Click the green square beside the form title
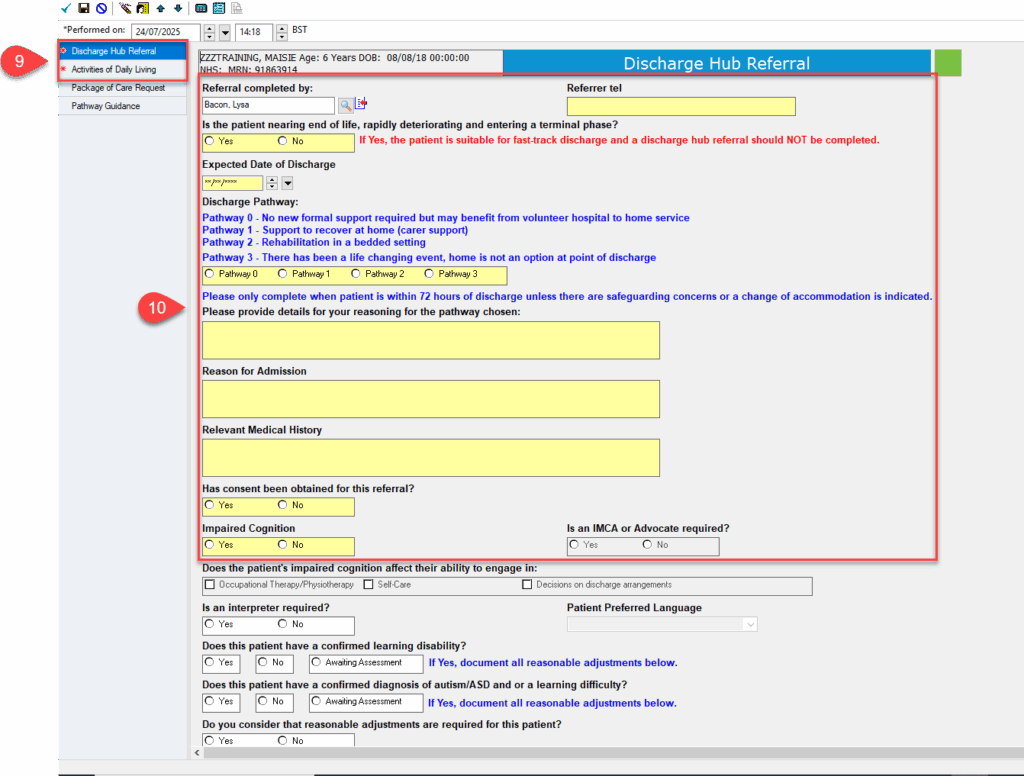Viewport: 1024px width, 776px height. 948,63
